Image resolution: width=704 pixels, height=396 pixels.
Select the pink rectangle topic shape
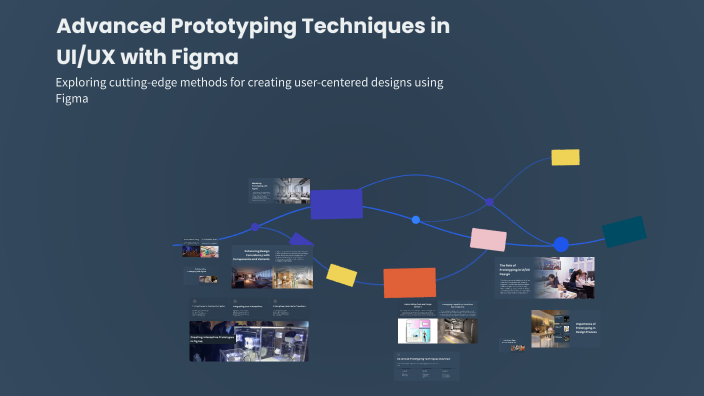click(488, 239)
